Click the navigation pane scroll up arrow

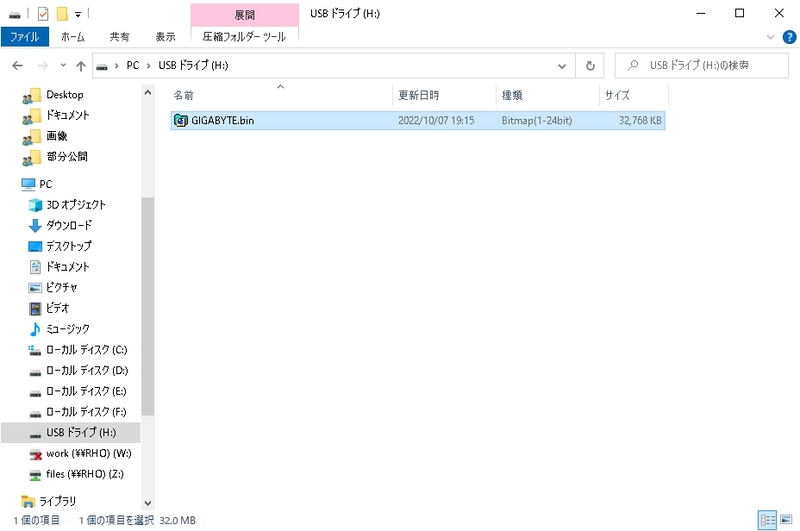point(147,93)
